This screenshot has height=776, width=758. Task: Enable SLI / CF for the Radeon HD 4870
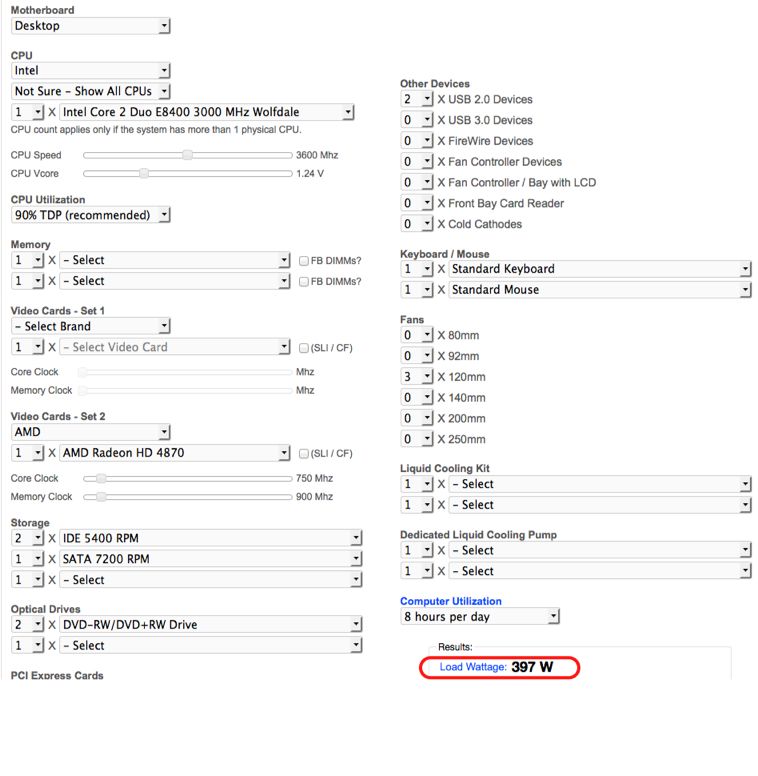point(304,453)
